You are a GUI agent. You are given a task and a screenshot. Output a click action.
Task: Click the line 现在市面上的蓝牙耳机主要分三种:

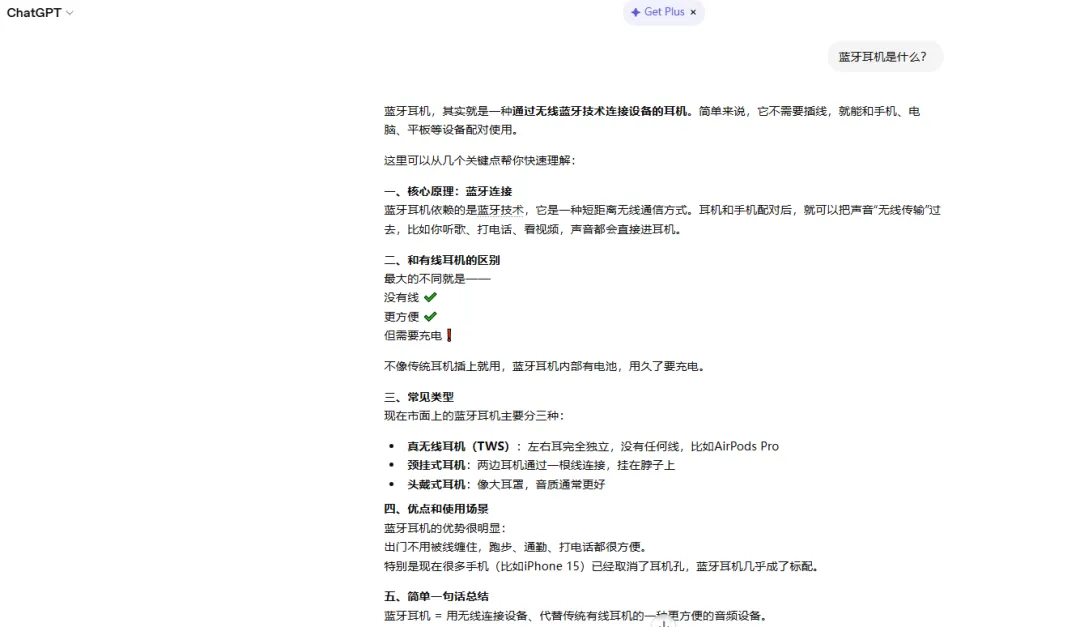474,416
